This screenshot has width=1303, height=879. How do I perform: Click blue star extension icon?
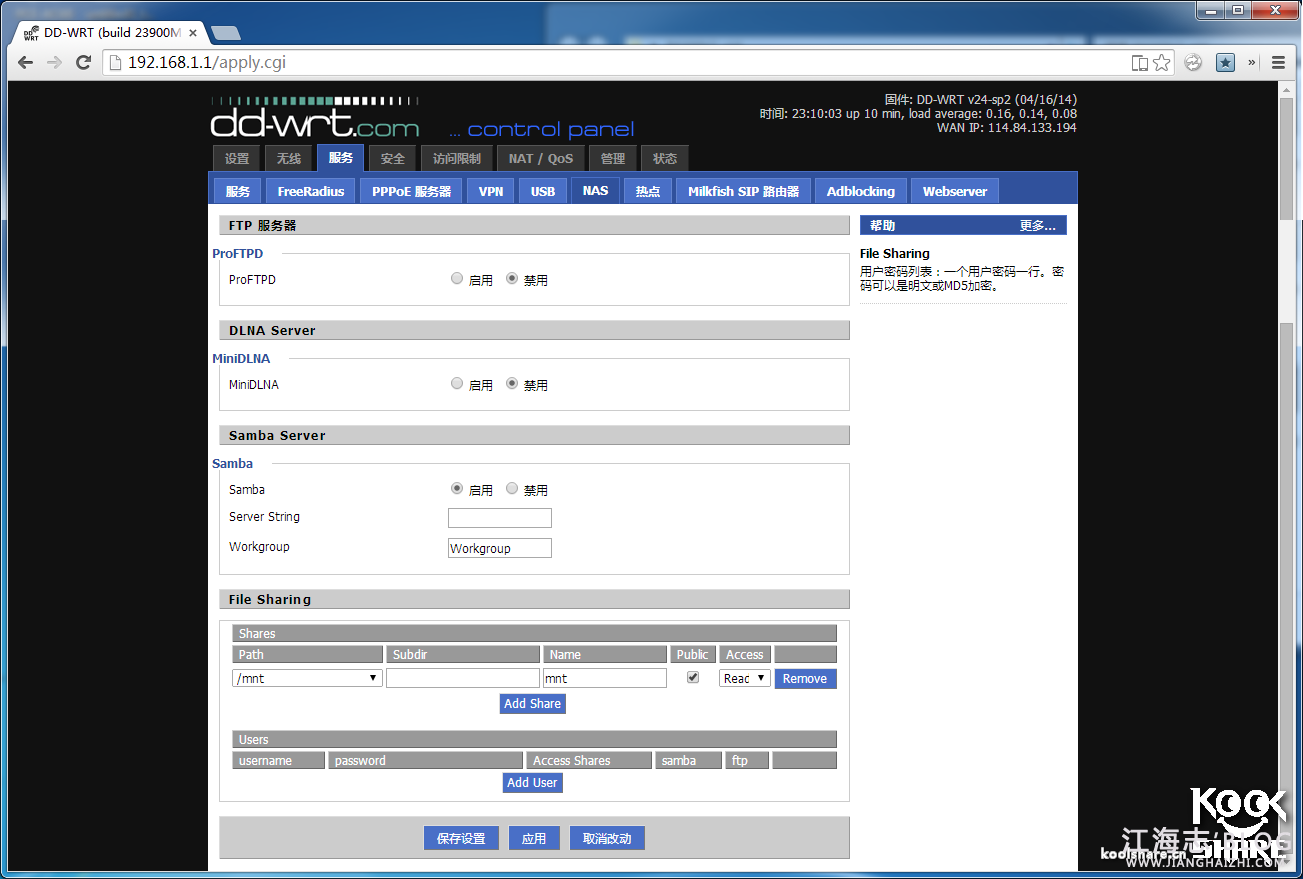(1225, 62)
